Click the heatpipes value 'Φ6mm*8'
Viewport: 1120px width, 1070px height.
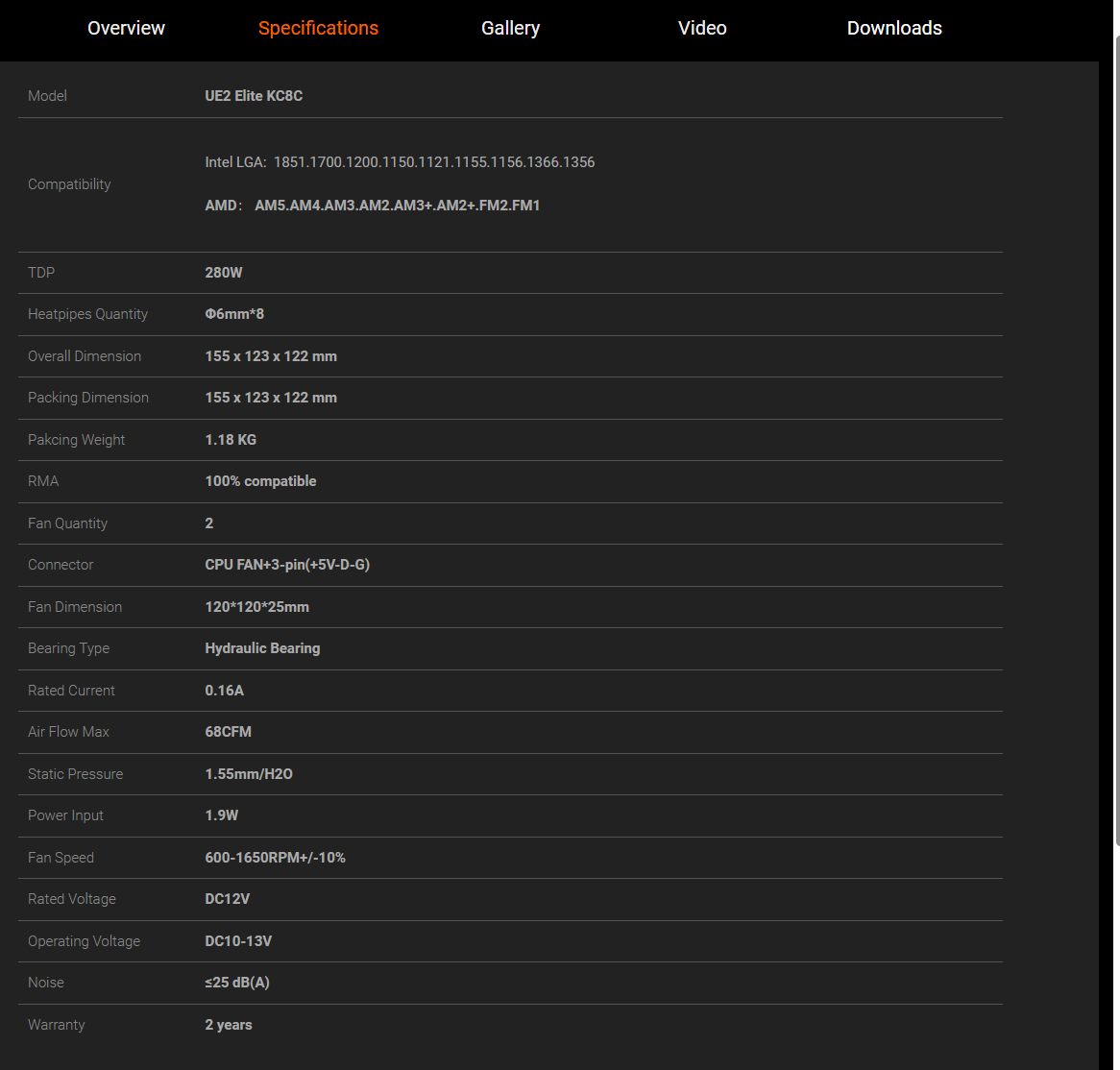pyautogui.click(x=234, y=314)
